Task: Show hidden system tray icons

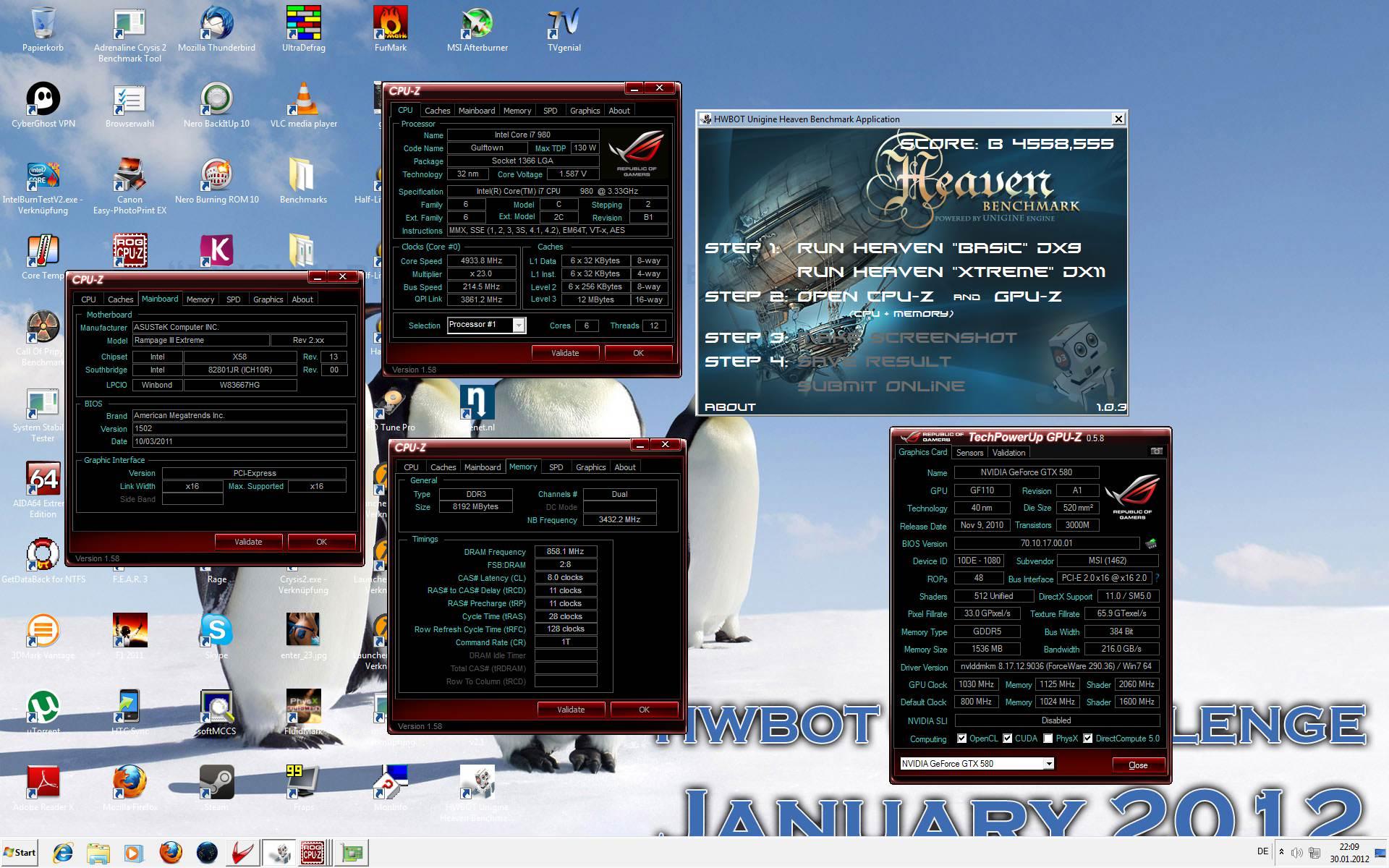Action: pyautogui.click(x=1281, y=852)
